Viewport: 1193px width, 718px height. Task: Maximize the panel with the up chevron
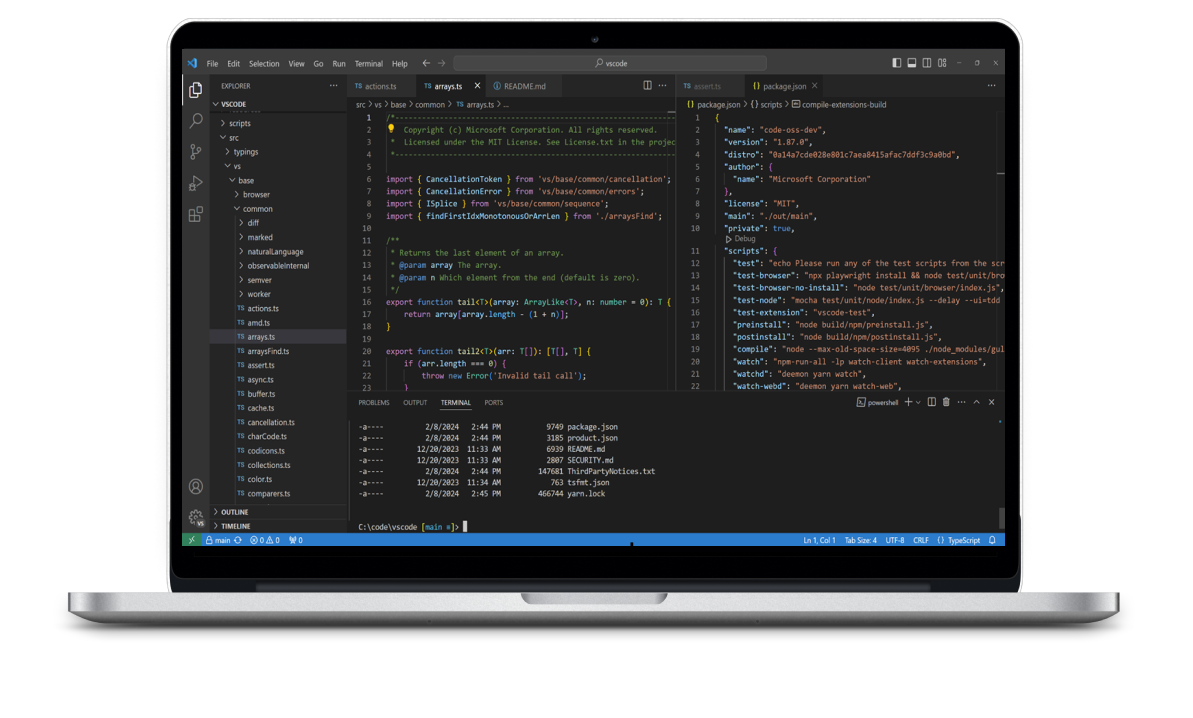point(977,402)
